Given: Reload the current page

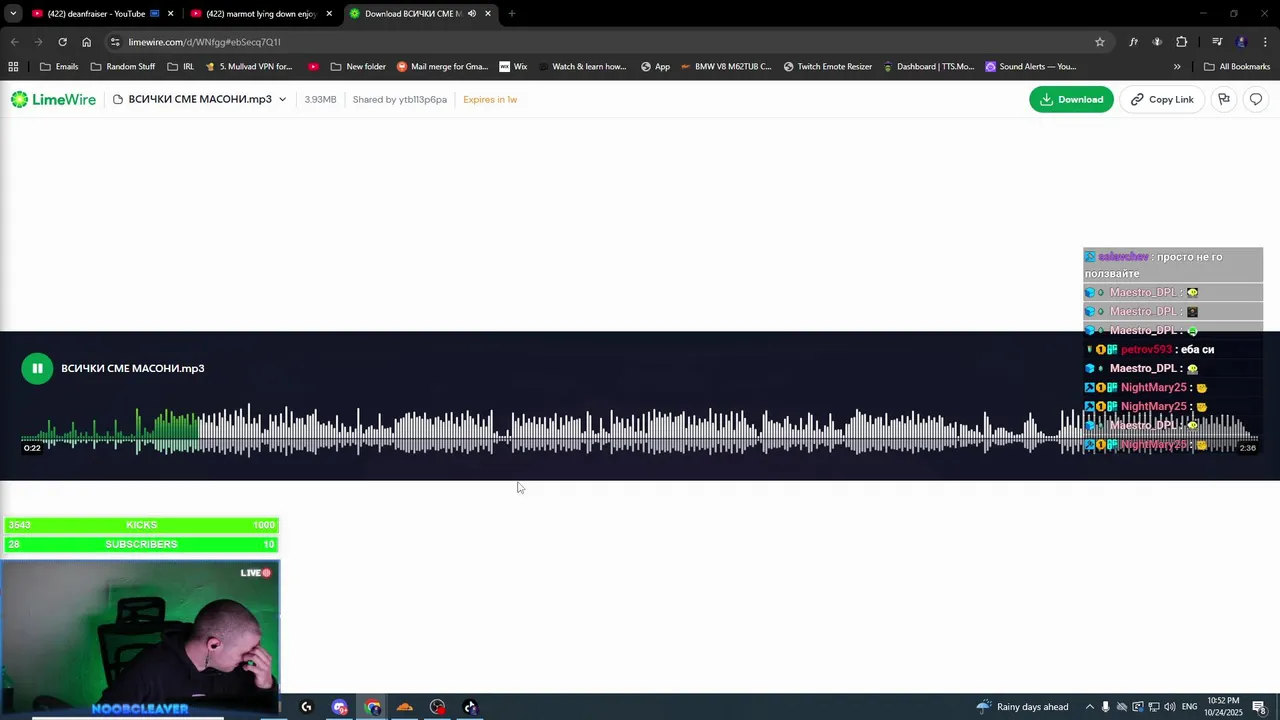Looking at the screenshot, I should coord(62,42).
